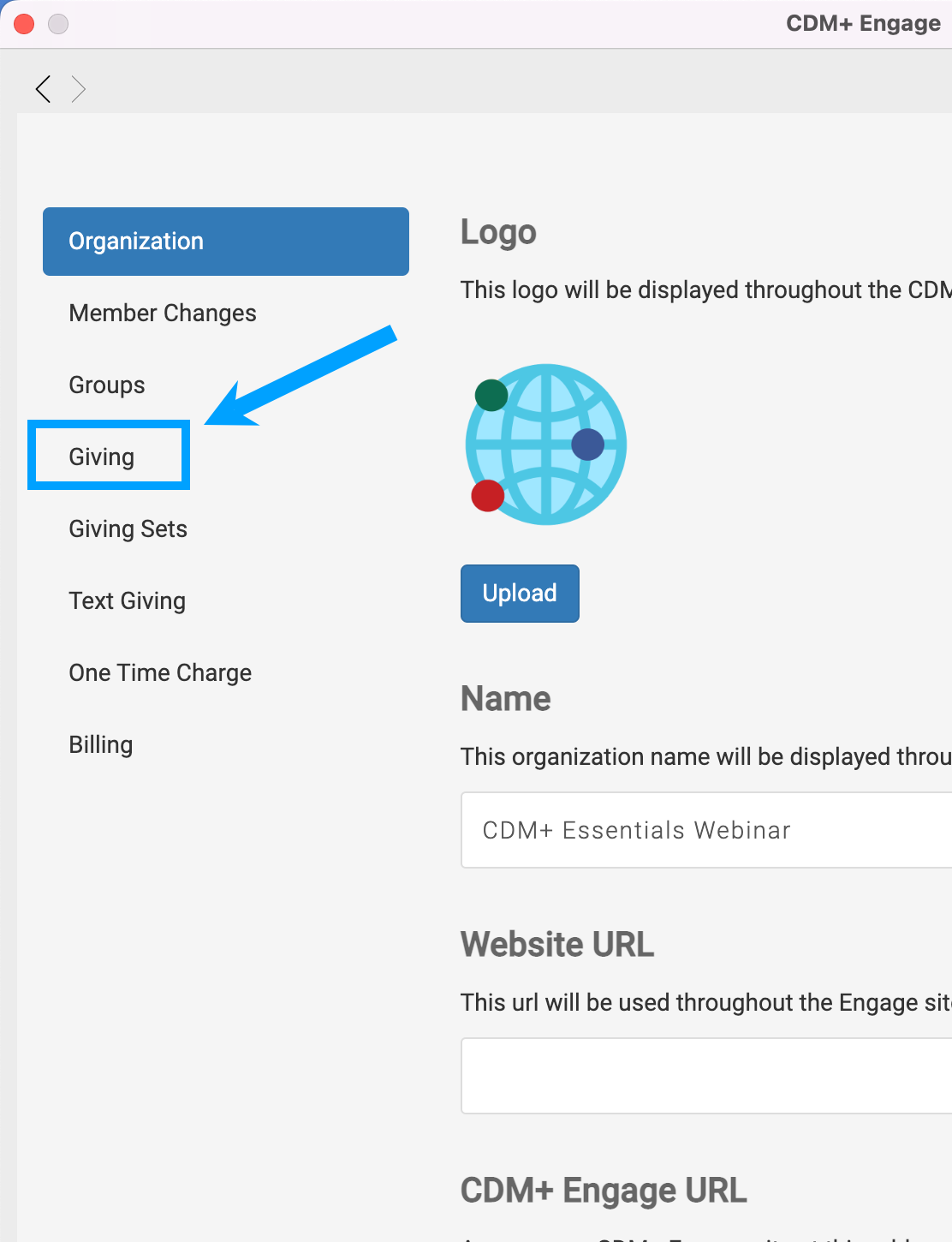Image resolution: width=952 pixels, height=1242 pixels.
Task: Click the CDM+ Engage URL heading
Action: click(x=604, y=1191)
